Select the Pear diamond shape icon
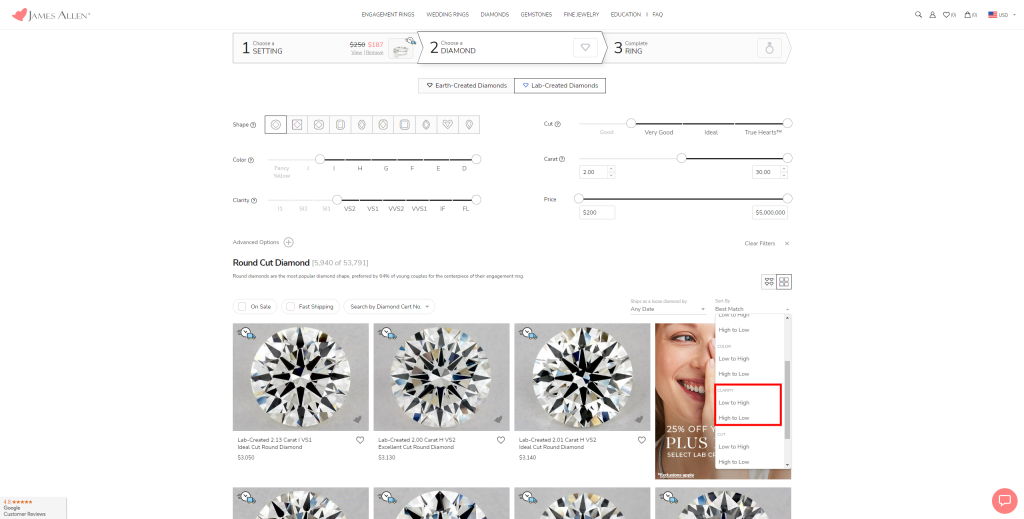 coord(469,125)
